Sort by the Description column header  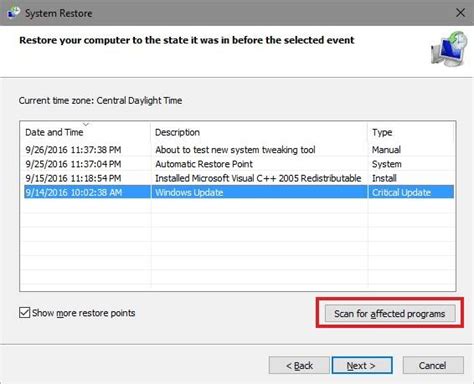[x=259, y=132]
